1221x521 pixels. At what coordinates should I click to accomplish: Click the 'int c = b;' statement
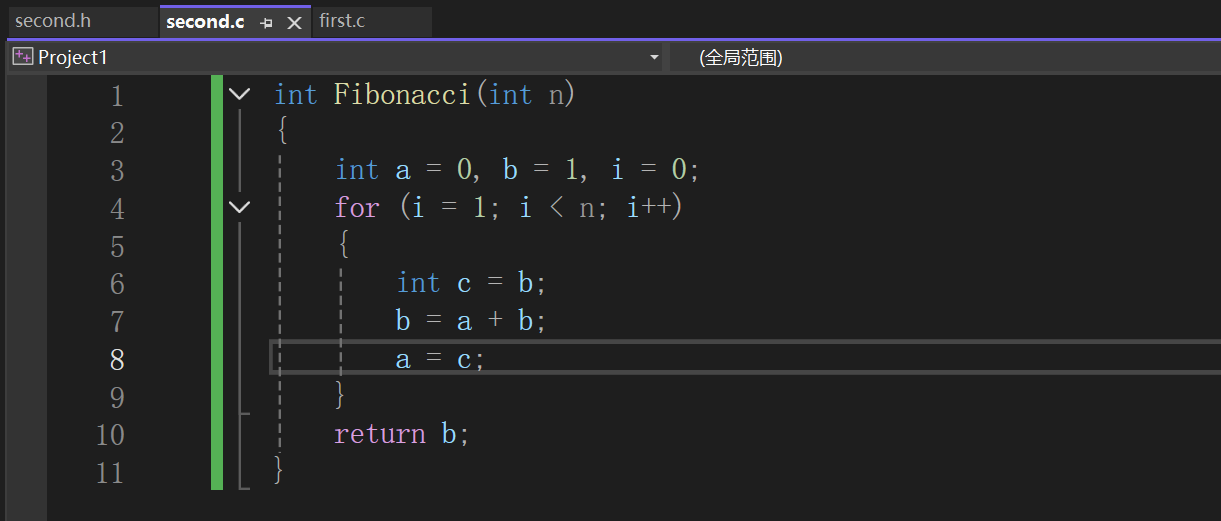pyautogui.click(x=471, y=283)
